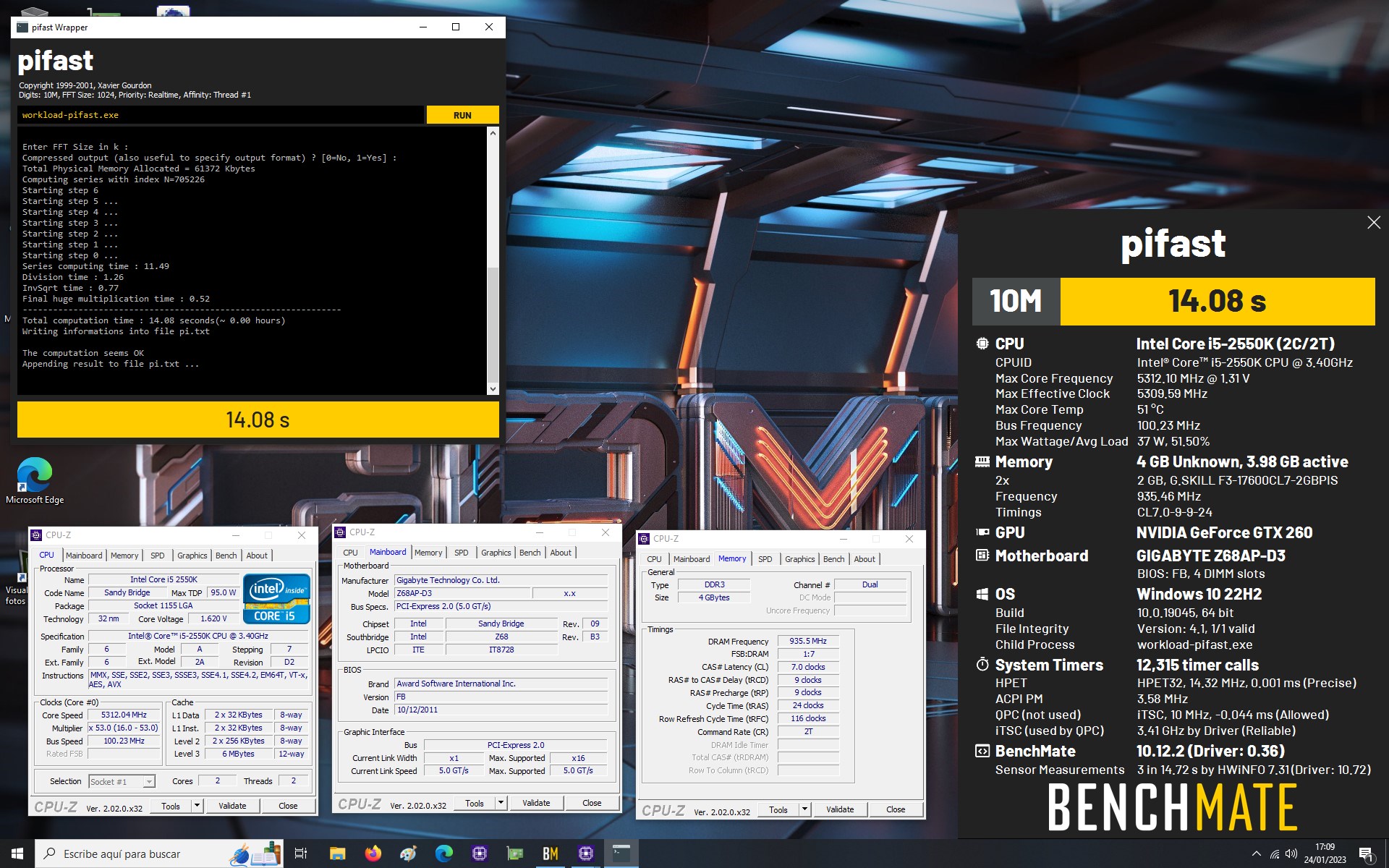
Task: Switch to the CPU tab in the middle CPU-Z window
Action: (x=350, y=553)
